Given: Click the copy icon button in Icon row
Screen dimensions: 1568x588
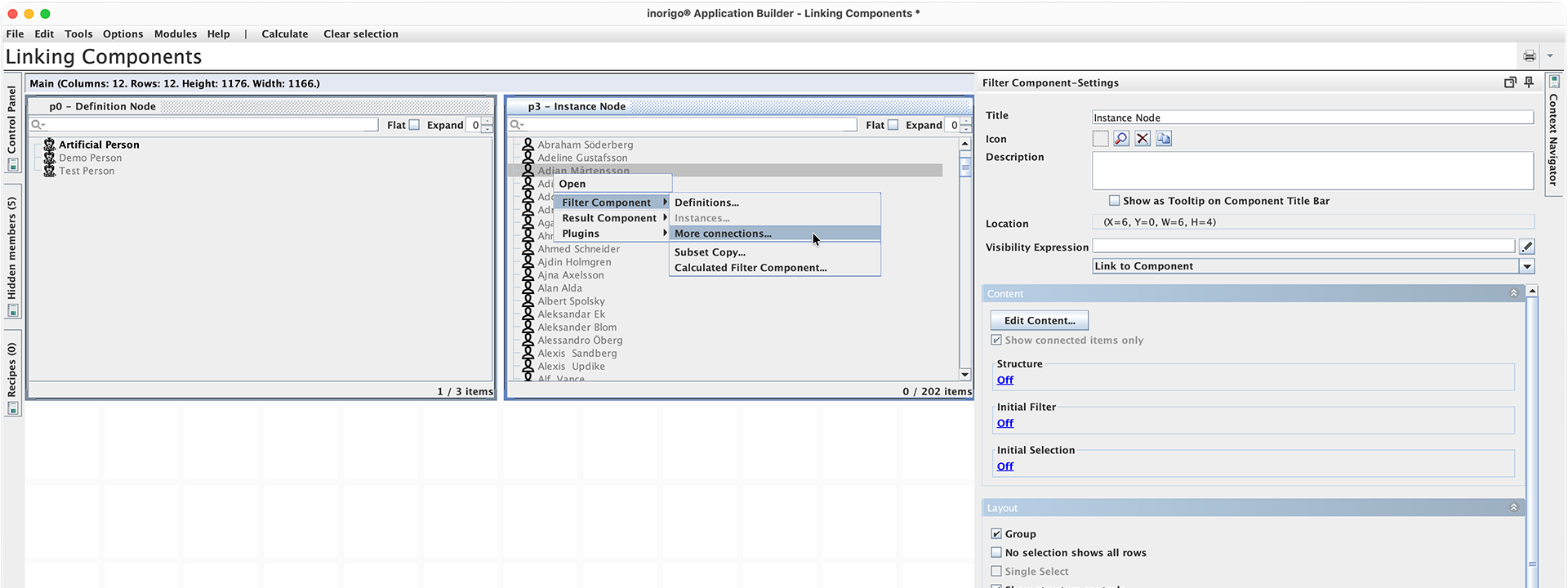Looking at the screenshot, I should (x=1164, y=139).
